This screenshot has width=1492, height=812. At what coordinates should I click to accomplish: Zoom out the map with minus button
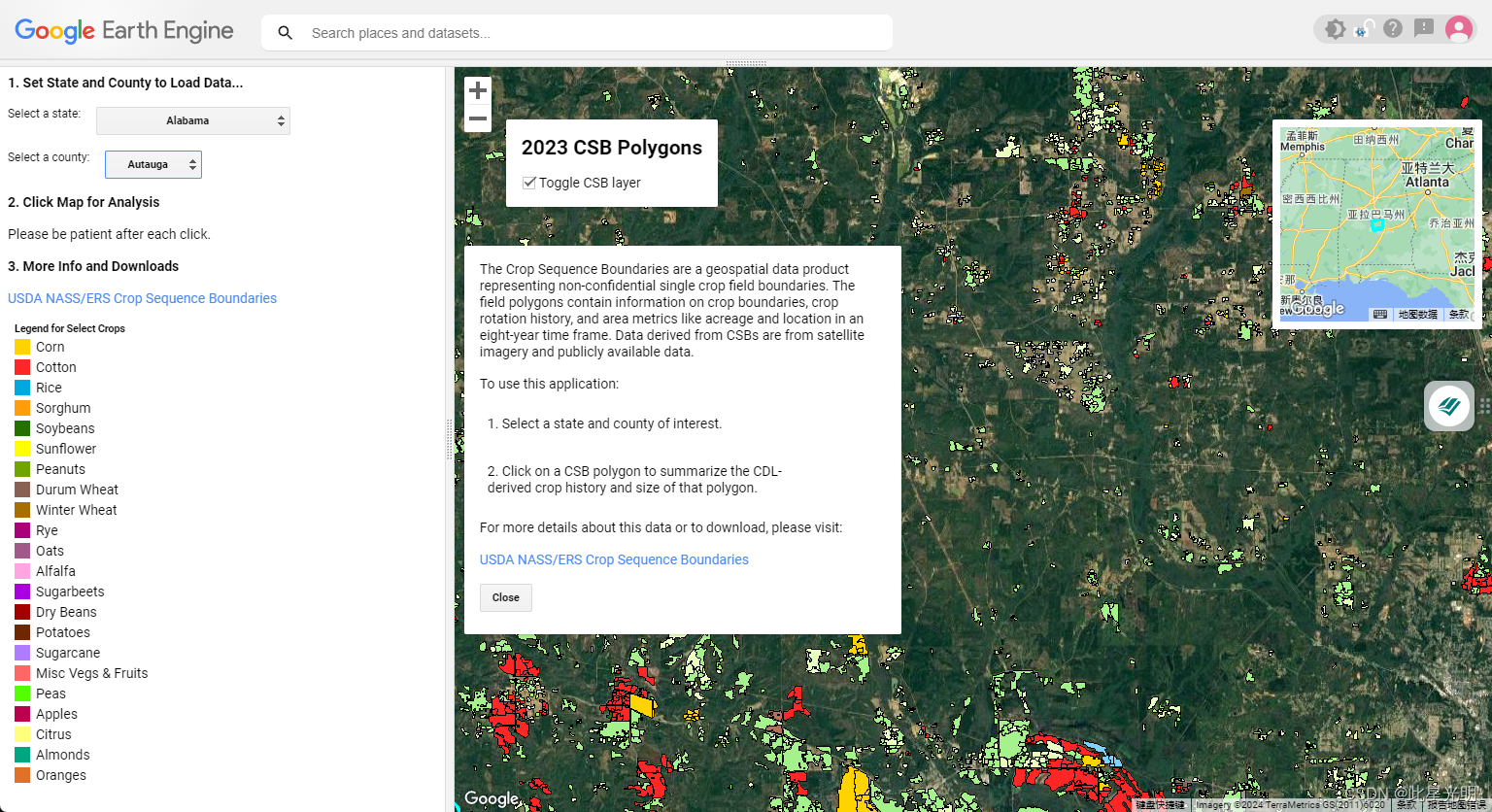pyautogui.click(x=478, y=119)
